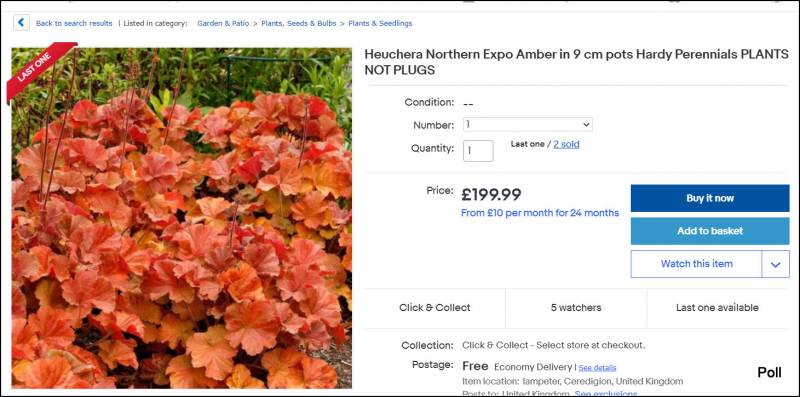Open Plants & Seedlings category link
This screenshot has width=800, height=397.
click(380, 23)
